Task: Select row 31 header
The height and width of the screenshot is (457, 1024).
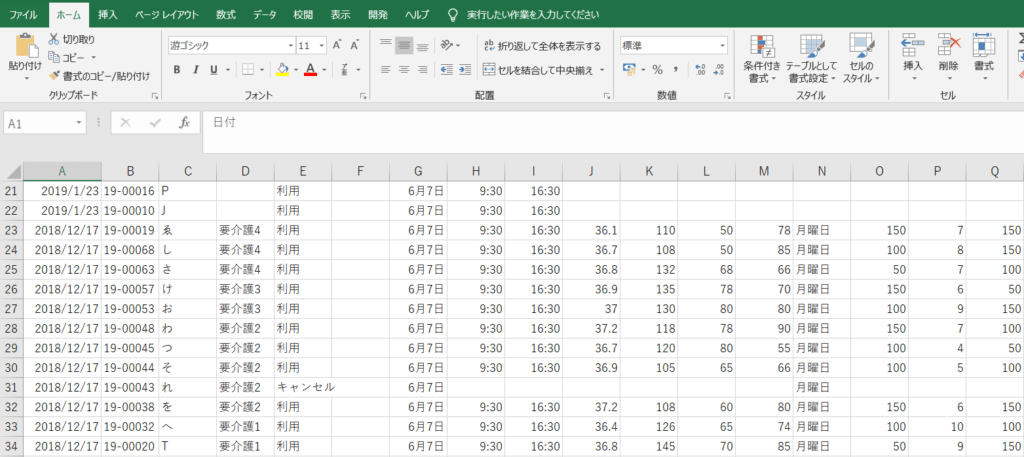Action: [12, 386]
